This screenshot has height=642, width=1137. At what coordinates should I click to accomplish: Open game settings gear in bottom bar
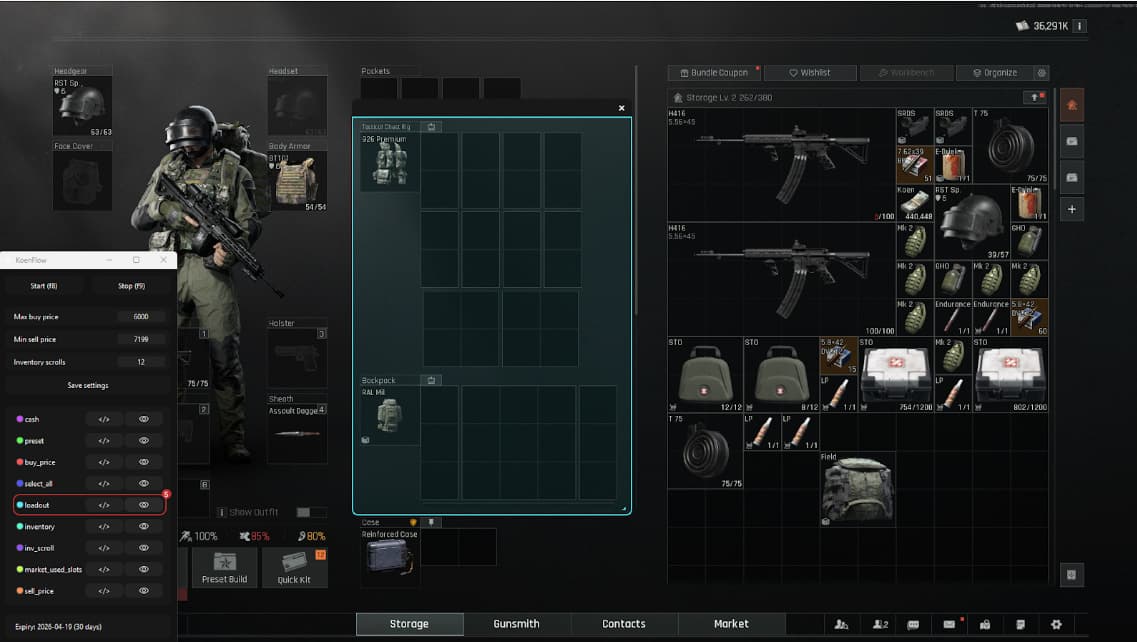click(1056, 624)
